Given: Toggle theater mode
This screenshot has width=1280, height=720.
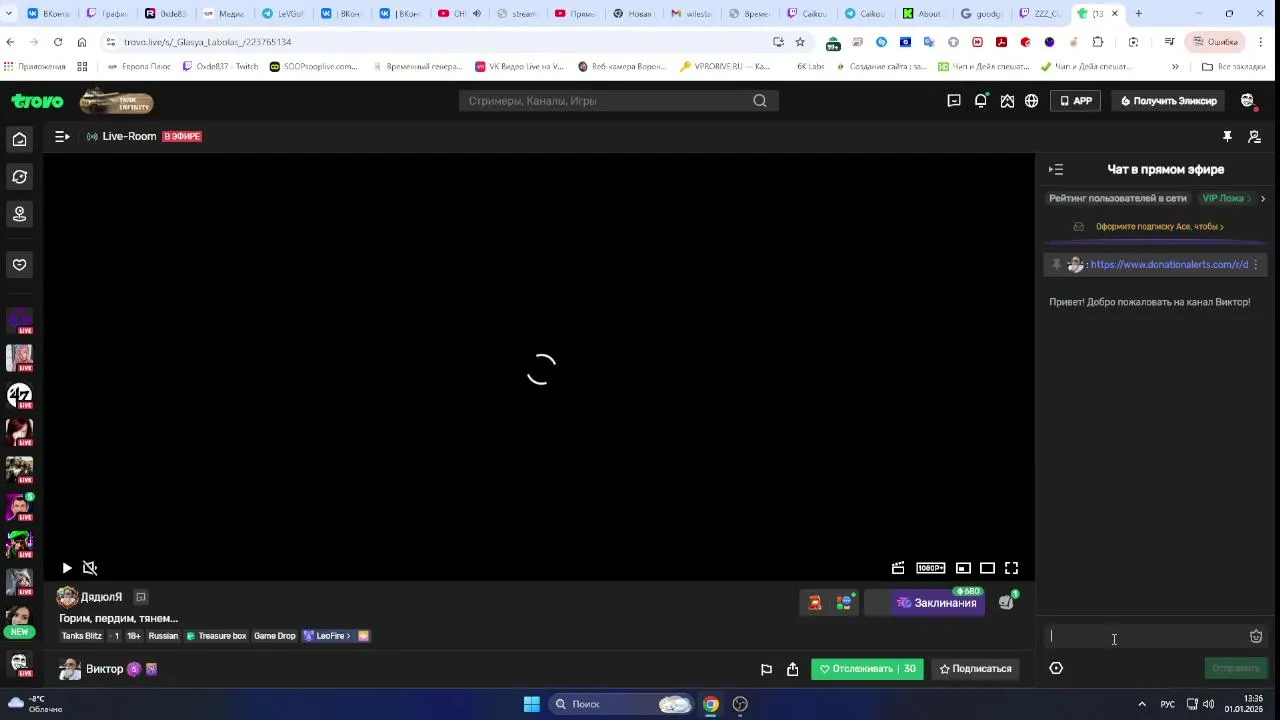Looking at the screenshot, I should click(x=987, y=568).
